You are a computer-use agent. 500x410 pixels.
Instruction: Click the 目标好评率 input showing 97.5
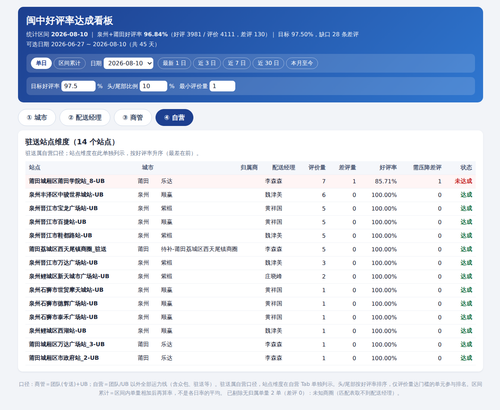tap(78, 86)
